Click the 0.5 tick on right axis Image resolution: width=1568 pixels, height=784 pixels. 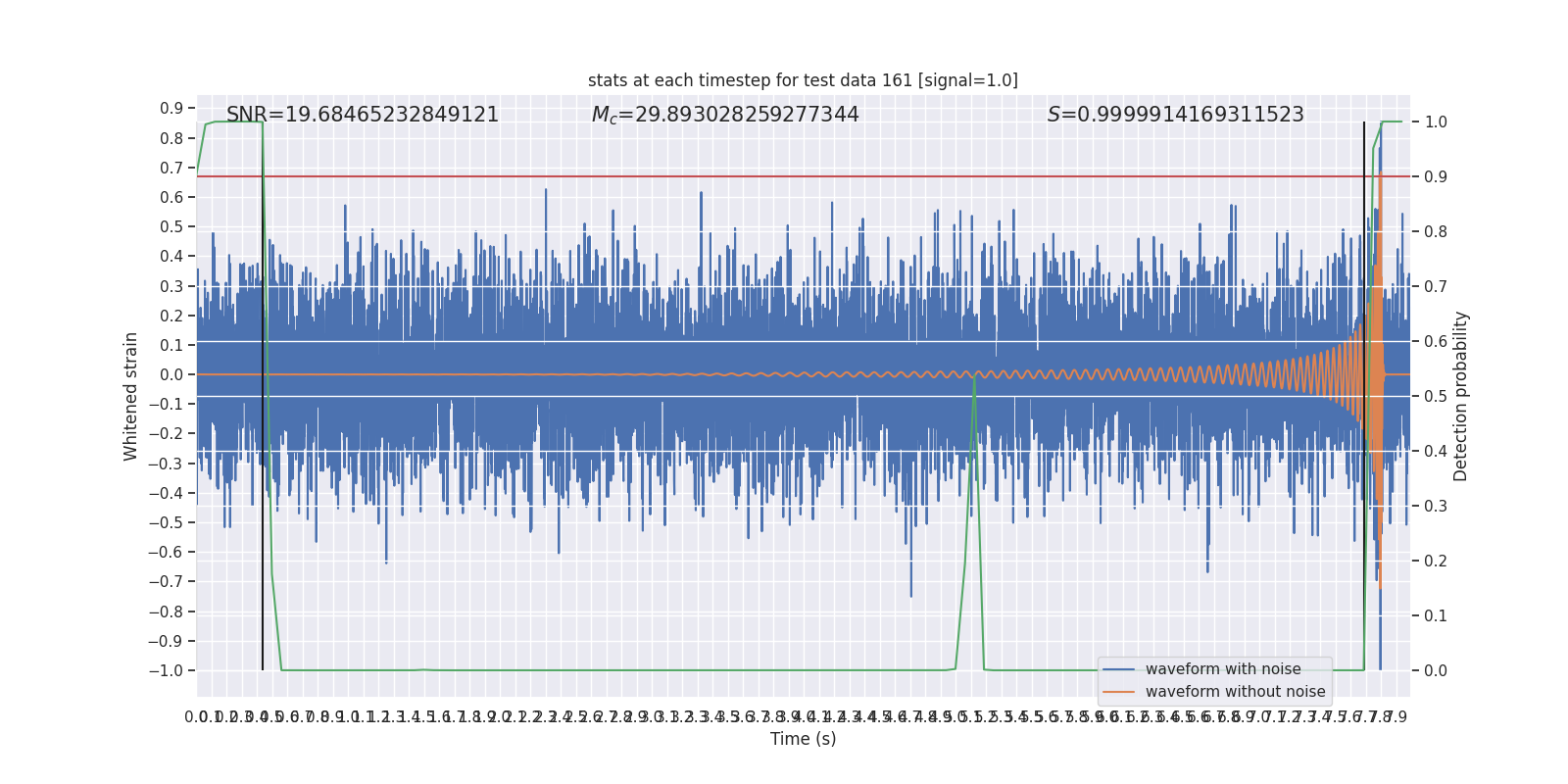click(x=1436, y=397)
